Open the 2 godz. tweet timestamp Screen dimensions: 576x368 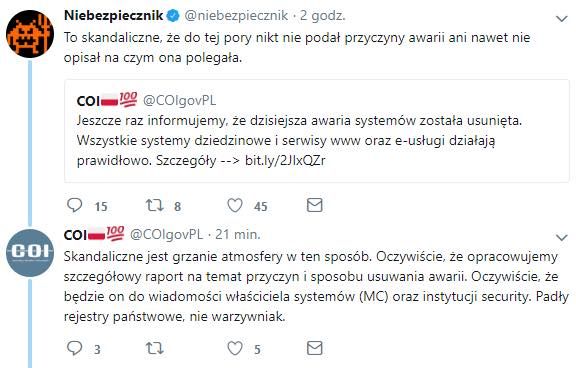pos(323,16)
